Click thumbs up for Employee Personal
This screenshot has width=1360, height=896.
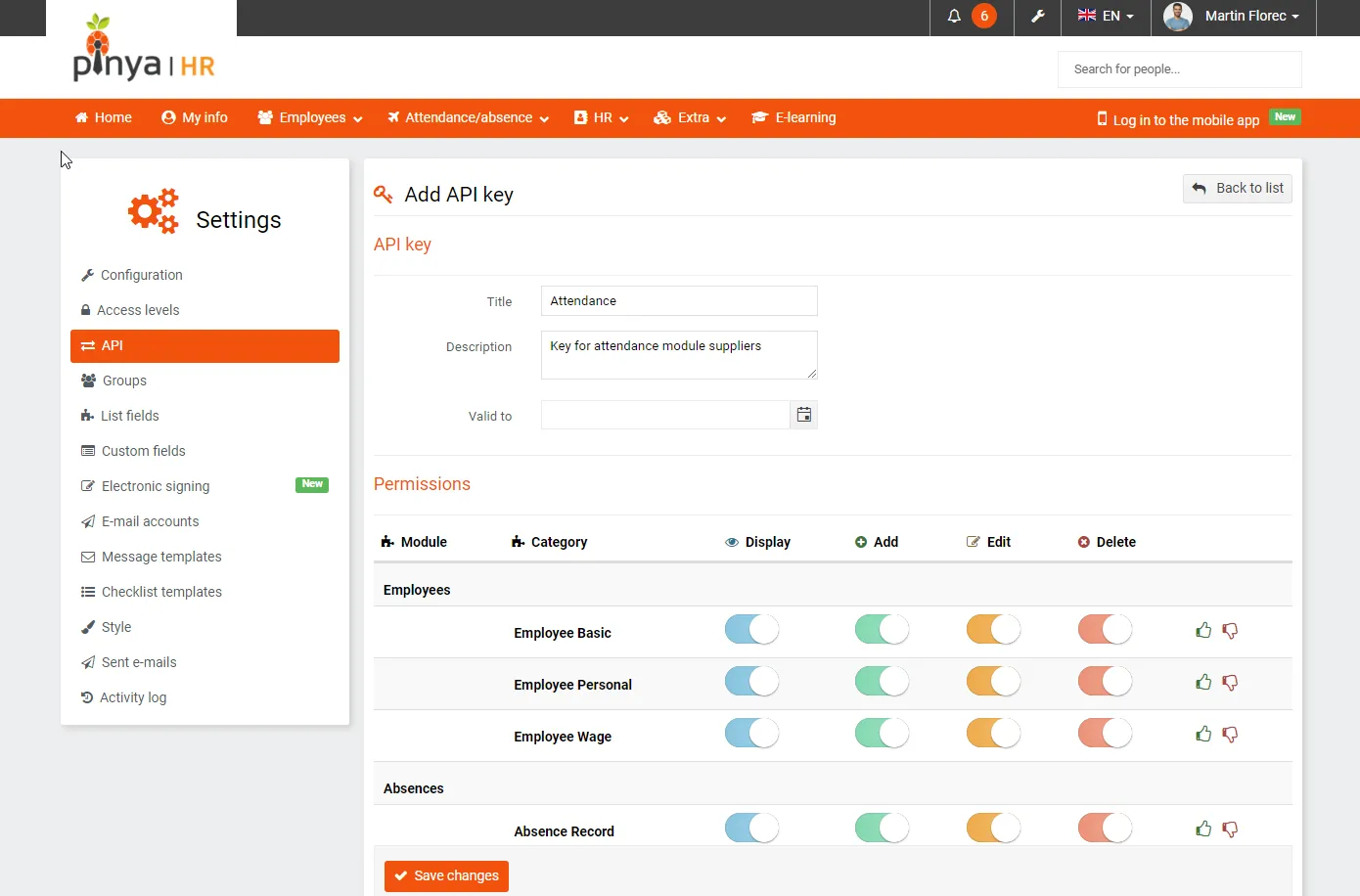1203,682
